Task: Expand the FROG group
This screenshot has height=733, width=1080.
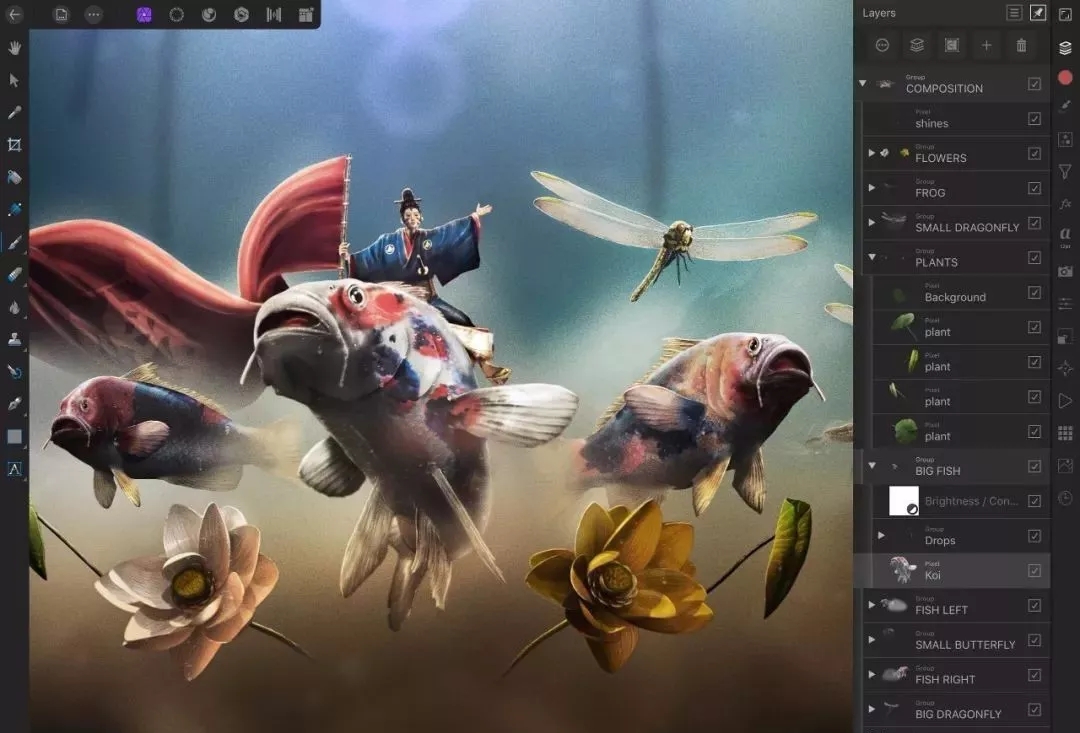Action: [x=871, y=188]
